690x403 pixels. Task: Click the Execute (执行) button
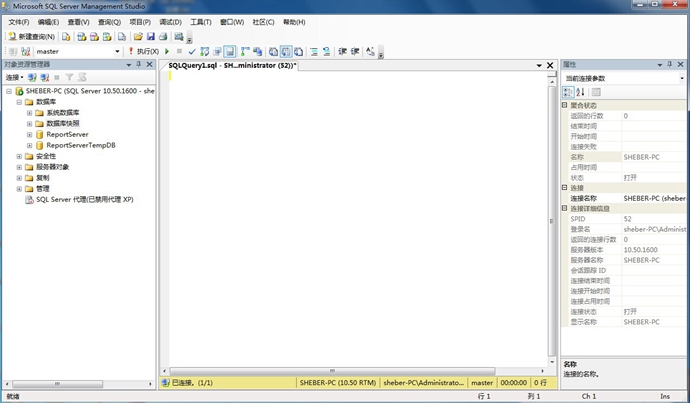(x=143, y=51)
